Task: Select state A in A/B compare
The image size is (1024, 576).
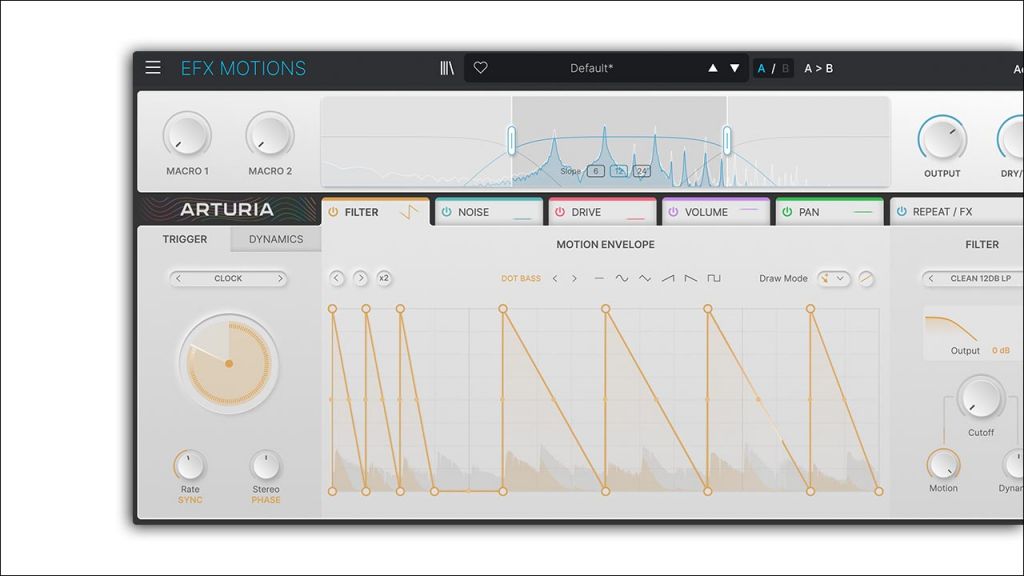Action: pyautogui.click(x=761, y=68)
